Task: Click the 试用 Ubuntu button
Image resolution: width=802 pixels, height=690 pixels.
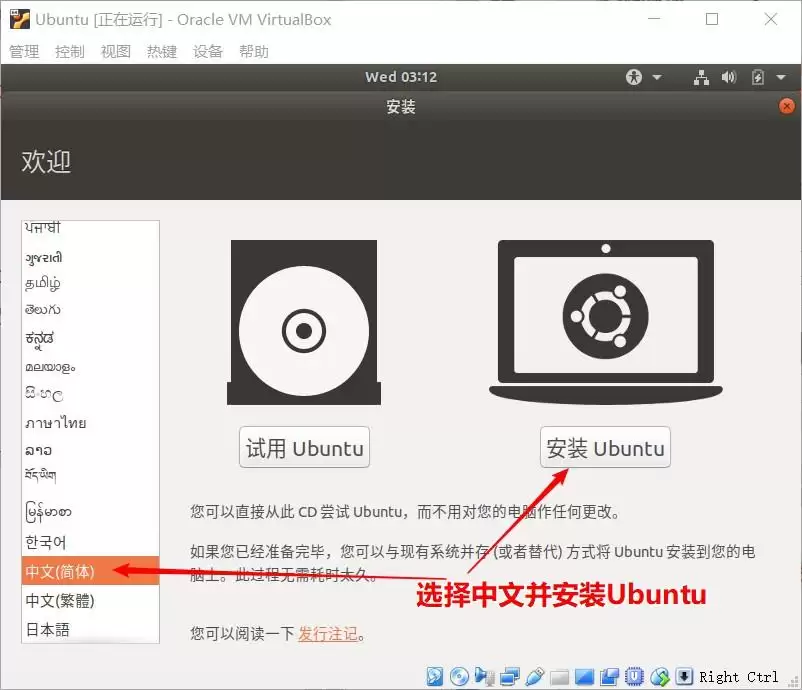Action: [304, 447]
